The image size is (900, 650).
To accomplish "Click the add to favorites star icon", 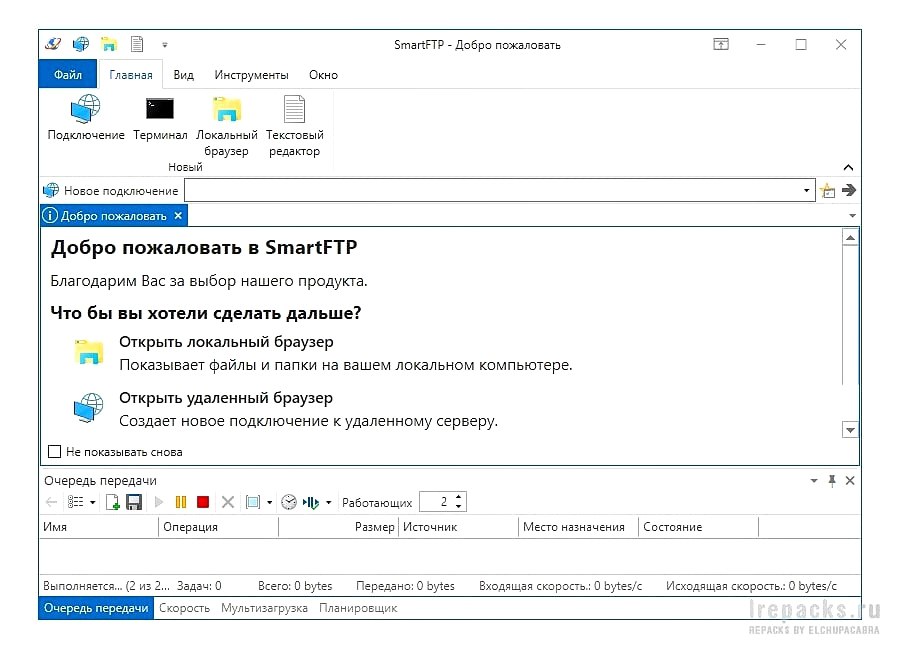I will pyautogui.click(x=828, y=191).
